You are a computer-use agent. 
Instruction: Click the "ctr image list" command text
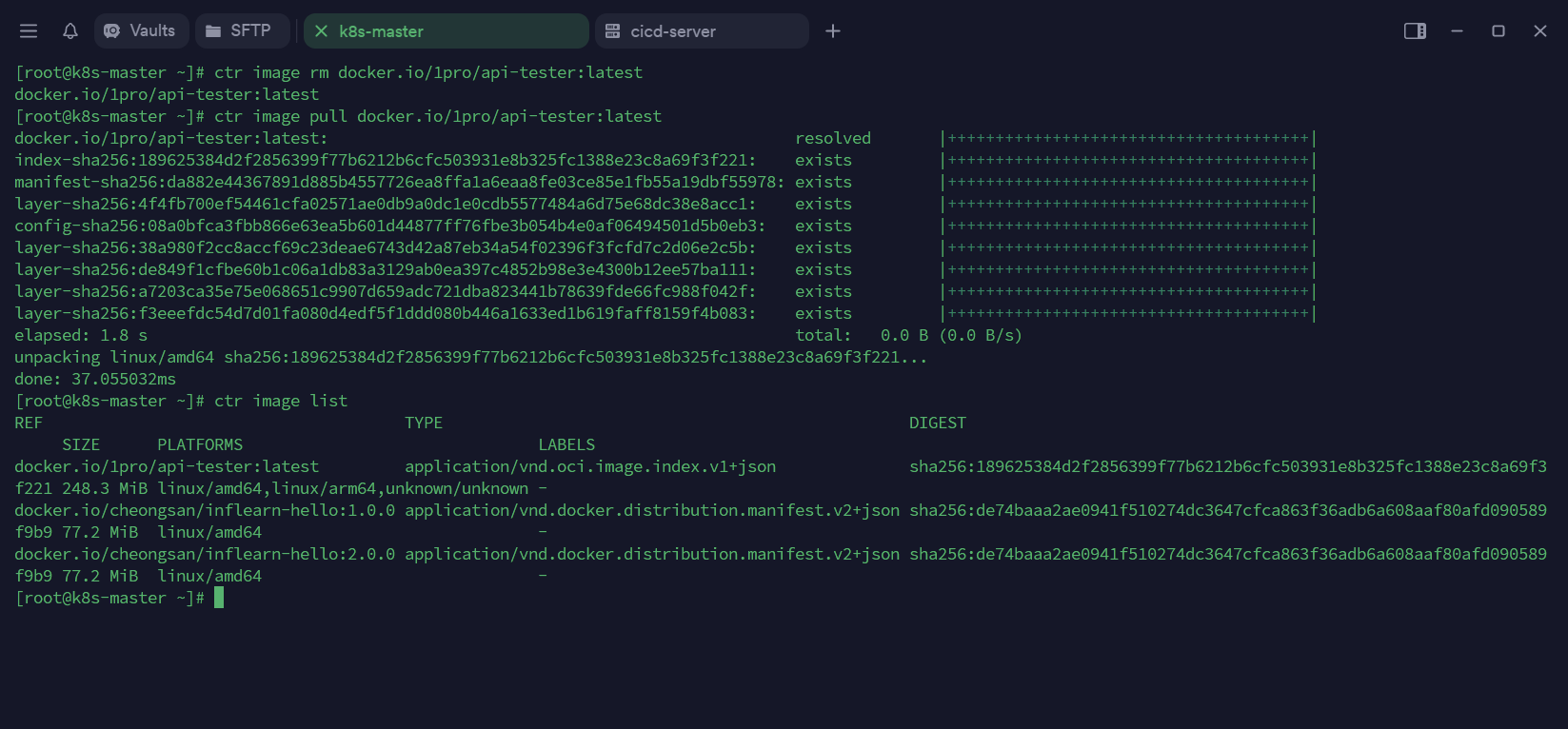(x=281, y=402)
